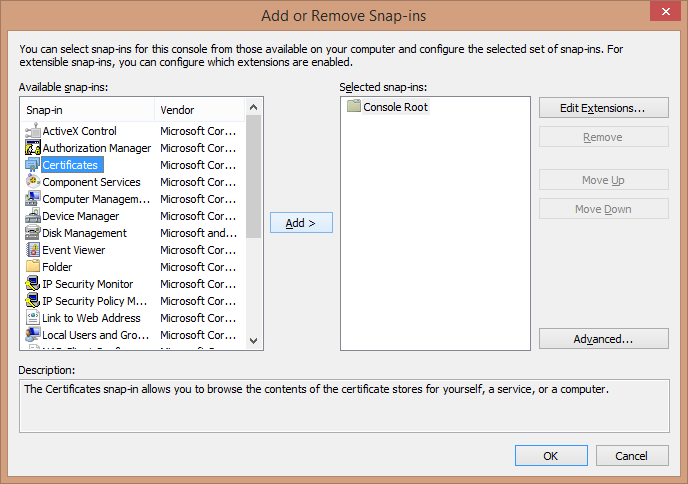Click the Disk Management icon
The width and height of the screenshot is (688, 484).
click(x=32, y=233)
